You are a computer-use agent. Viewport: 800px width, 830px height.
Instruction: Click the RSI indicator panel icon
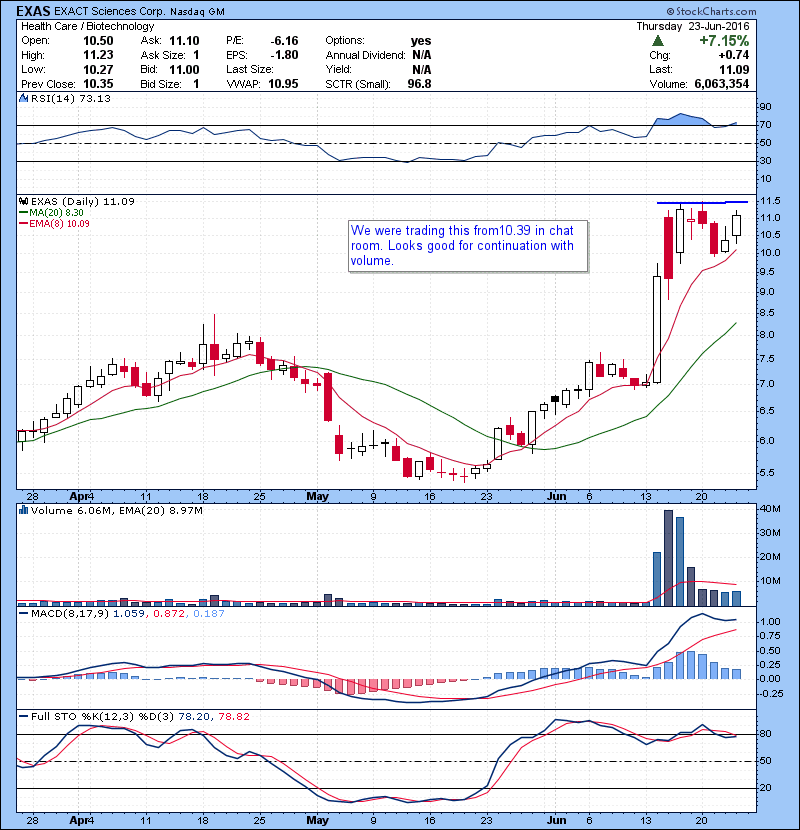(23, 98)
